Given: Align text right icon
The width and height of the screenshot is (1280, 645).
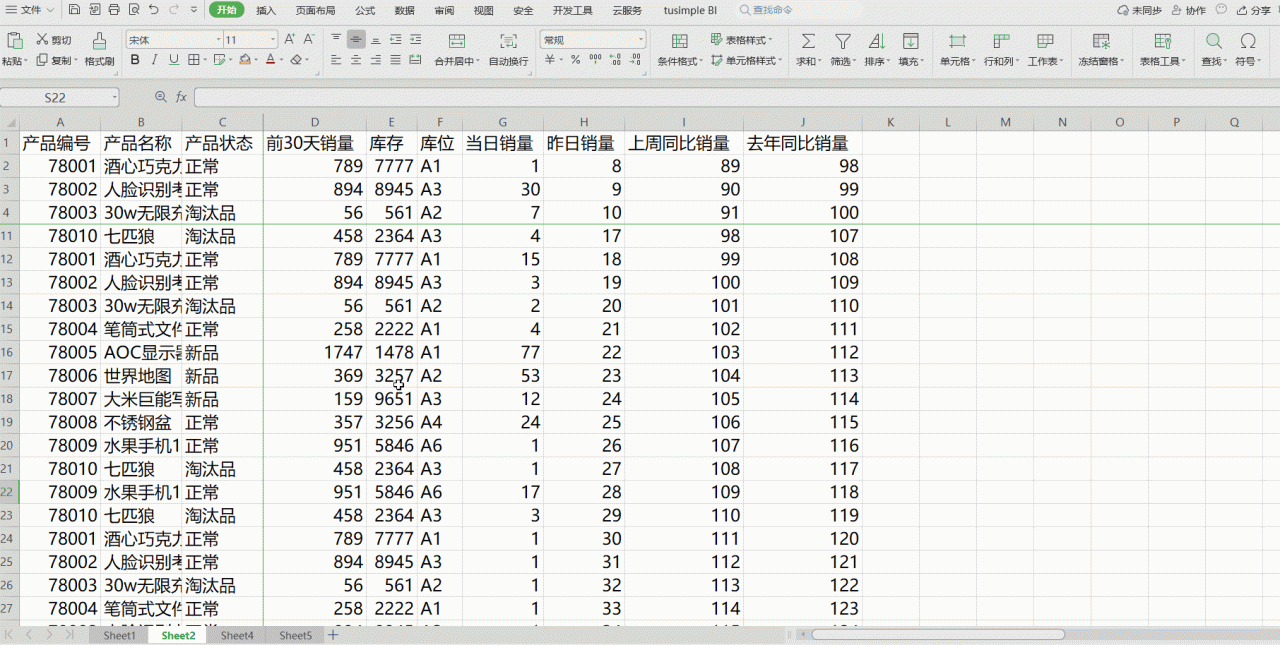Looking at the screenshot, I should point(375,60).
